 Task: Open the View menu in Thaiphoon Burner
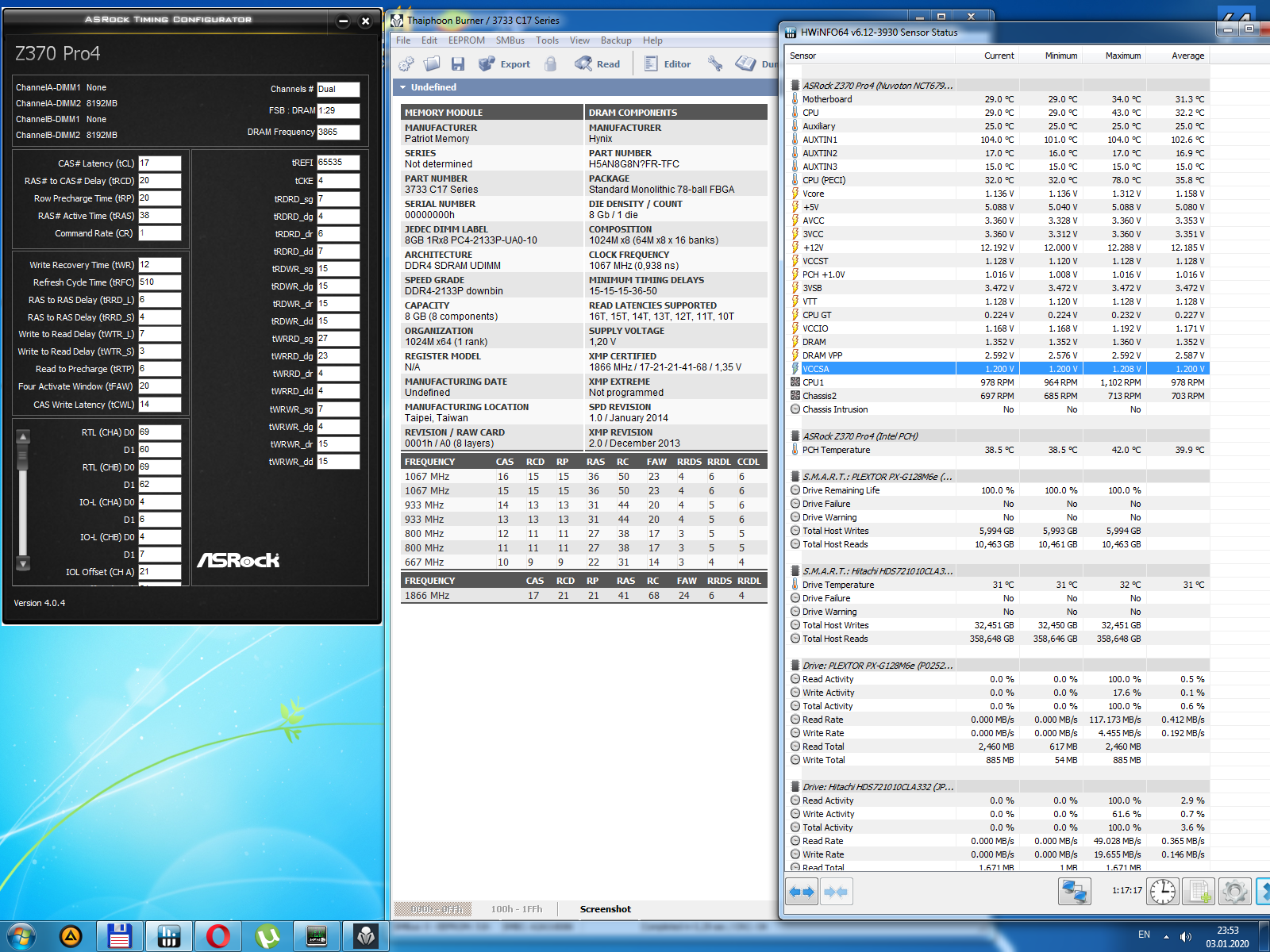click(579, 40)
